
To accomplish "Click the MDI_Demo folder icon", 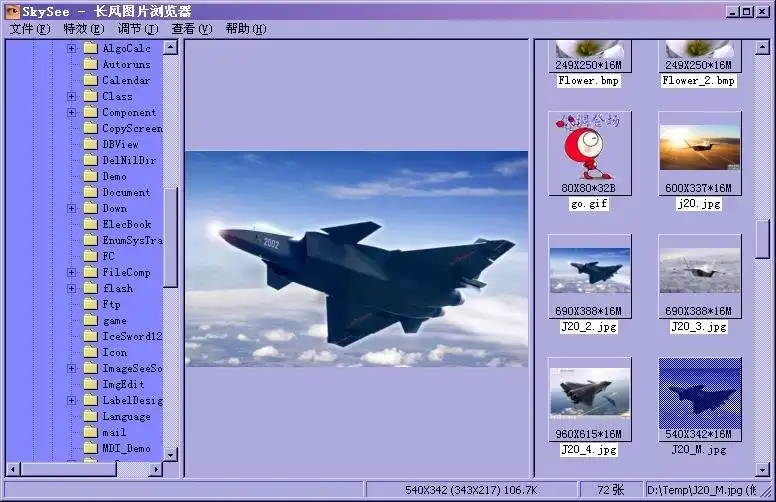I will click(91, 448).
